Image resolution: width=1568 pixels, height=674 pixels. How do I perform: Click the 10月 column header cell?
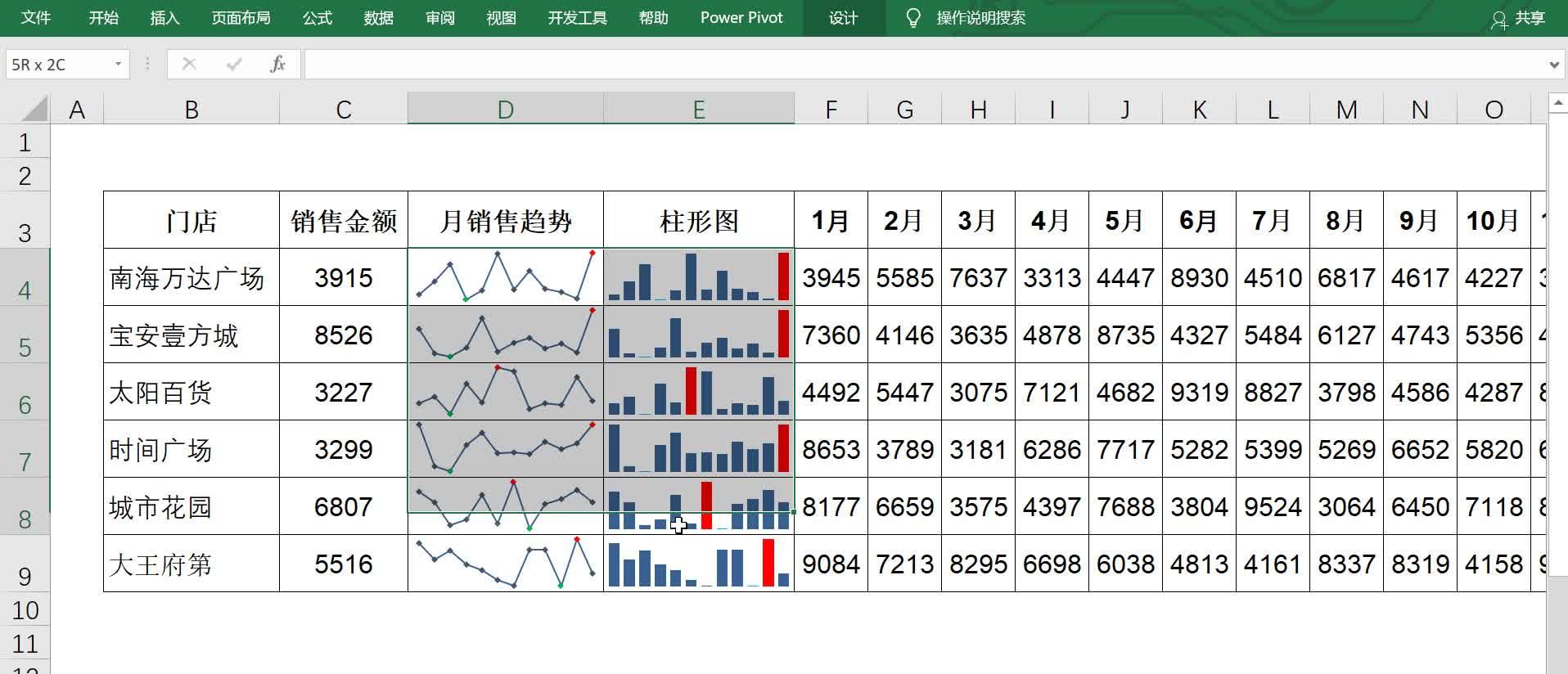point(1494,220)
